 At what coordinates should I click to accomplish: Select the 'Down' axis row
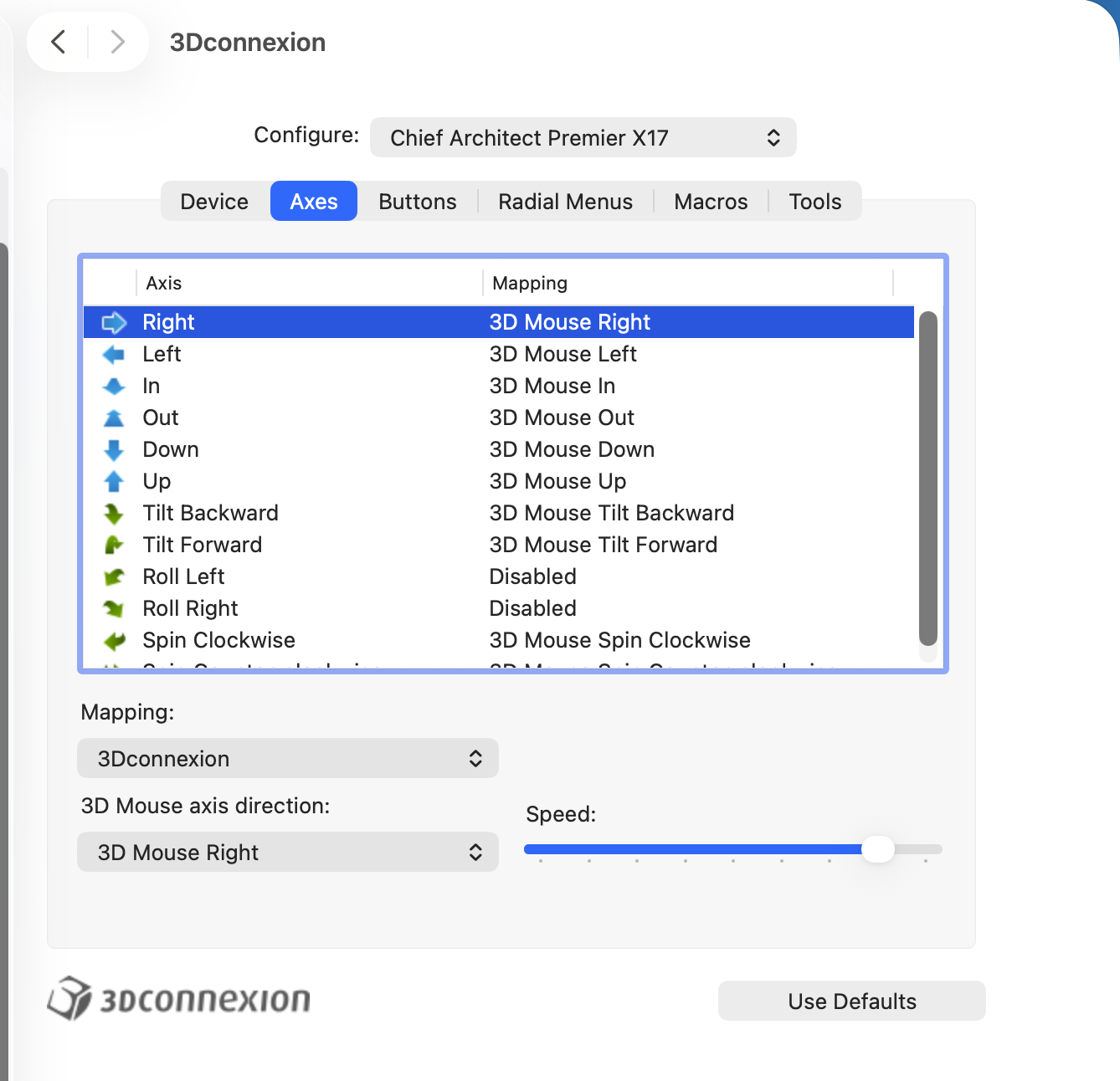point(499,449)
